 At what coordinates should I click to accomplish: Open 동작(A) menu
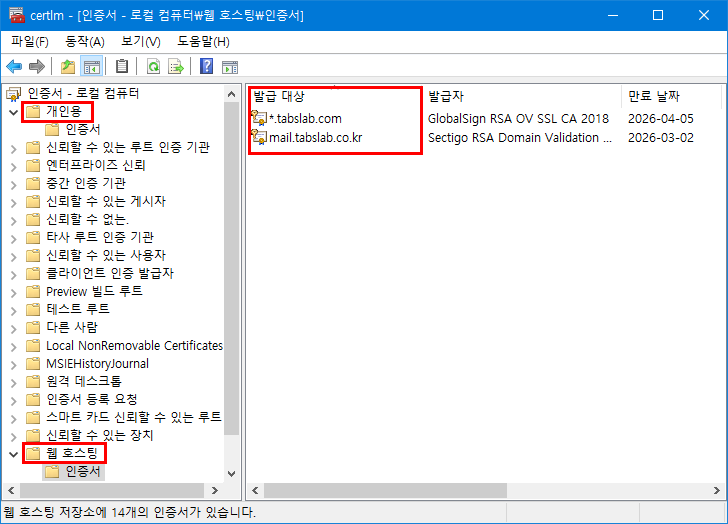85,42
